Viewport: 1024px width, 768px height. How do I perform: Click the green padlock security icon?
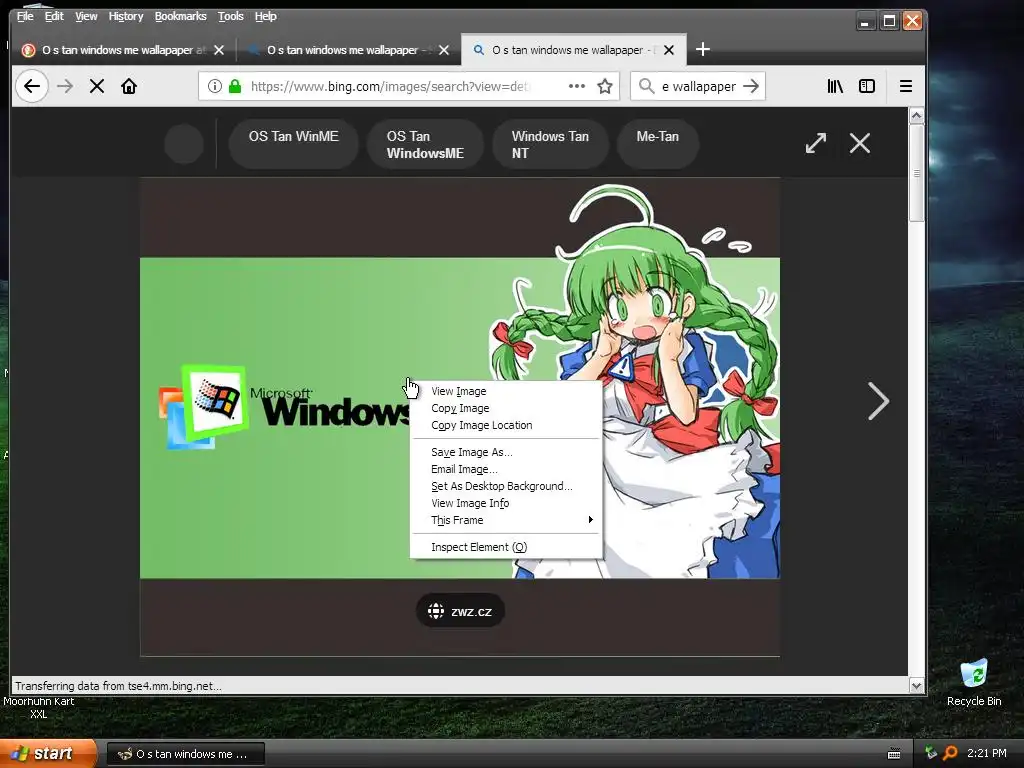[x=235, y=86]
